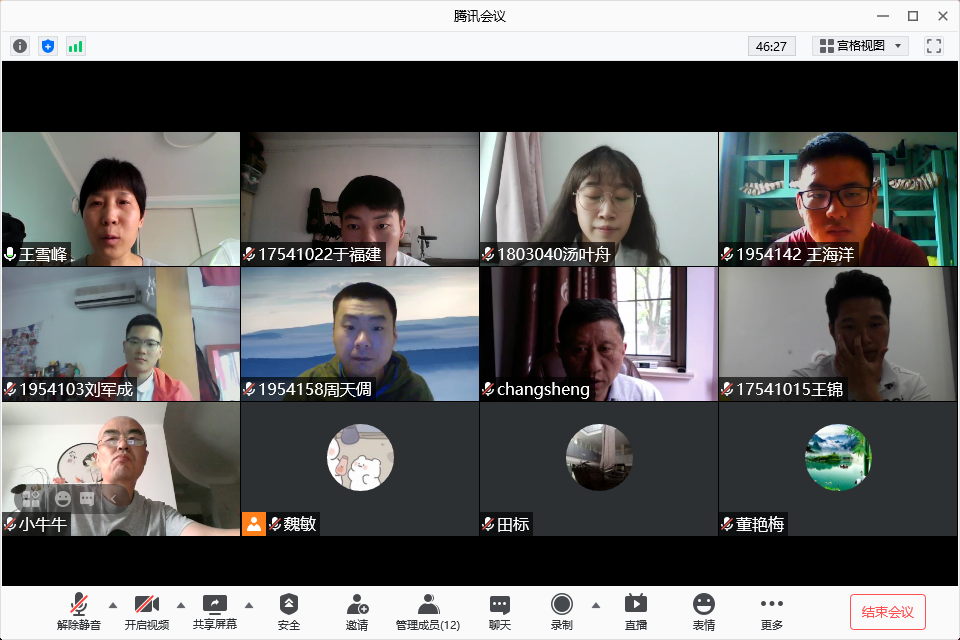Expand audio options arrow beside 解除静音
The image size is (960, 640).
click(x=112, y=605)
